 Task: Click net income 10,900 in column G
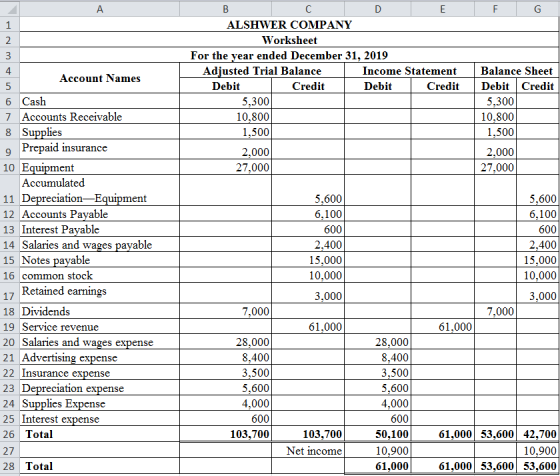537,451
